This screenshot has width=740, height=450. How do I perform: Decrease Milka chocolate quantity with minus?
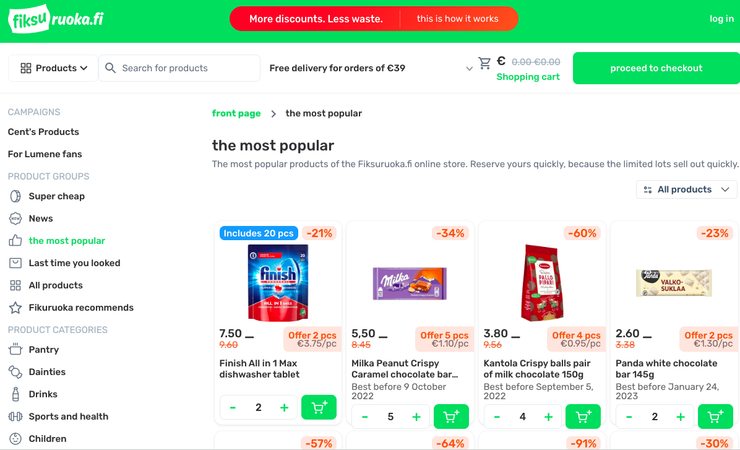[x=365, y=417]
